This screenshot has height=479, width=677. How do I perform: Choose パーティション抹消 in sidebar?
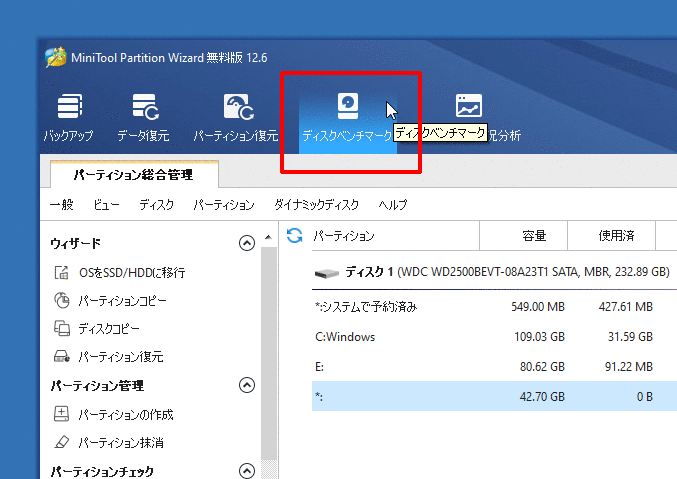tap(120, 442)
